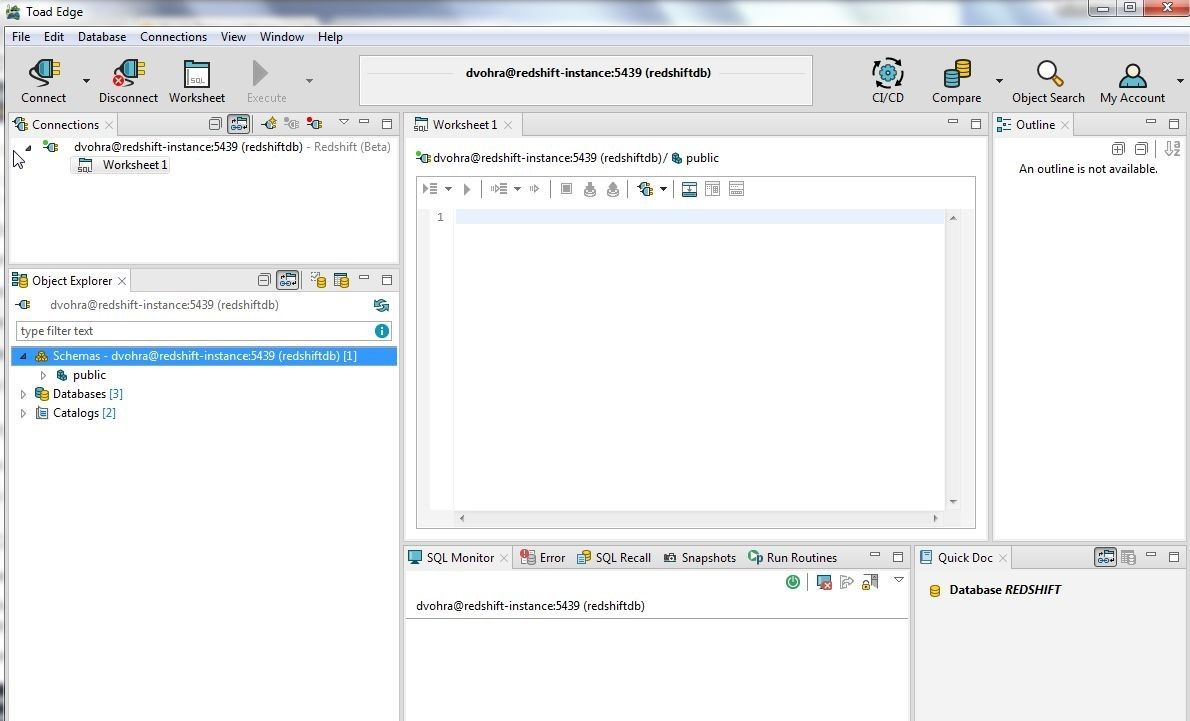1190x721 pixels.
Task: Click grey connect plug icon in Connections panel
Action: [291, 123]
